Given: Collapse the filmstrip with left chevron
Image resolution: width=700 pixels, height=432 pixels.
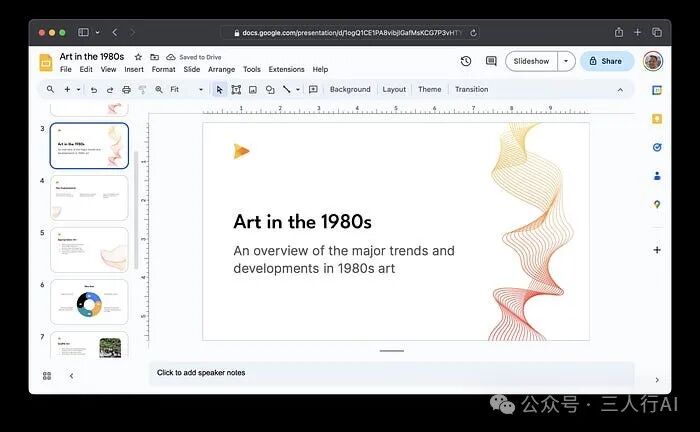Looking at the screenshot, I should pos(71,376).
